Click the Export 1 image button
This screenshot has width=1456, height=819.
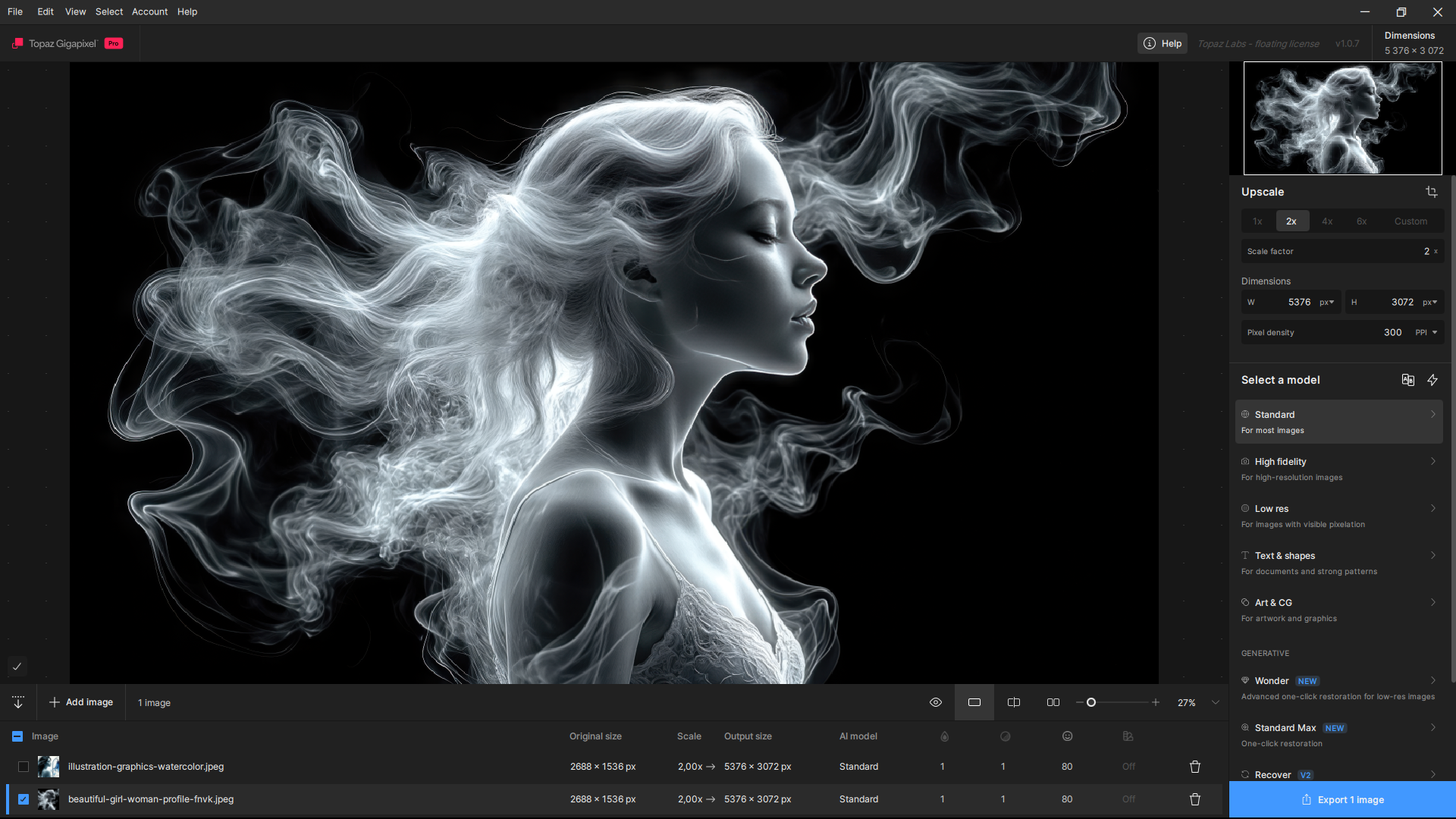click(1342, 799)
